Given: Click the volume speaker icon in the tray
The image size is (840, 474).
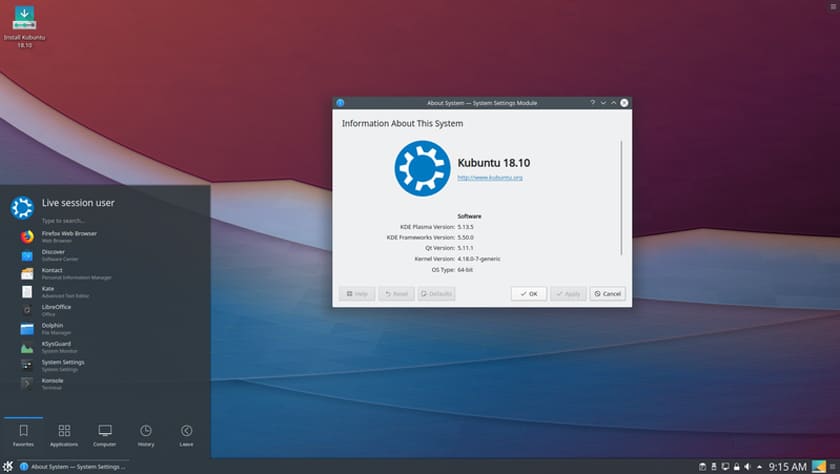Looking at the screenshot, I should (x=747, y=466).
